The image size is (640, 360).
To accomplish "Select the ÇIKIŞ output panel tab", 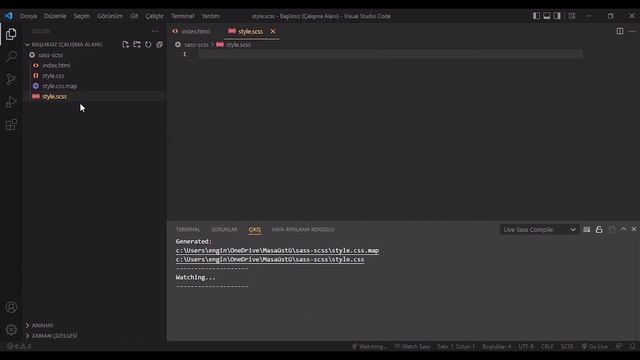I will point(255,229).
